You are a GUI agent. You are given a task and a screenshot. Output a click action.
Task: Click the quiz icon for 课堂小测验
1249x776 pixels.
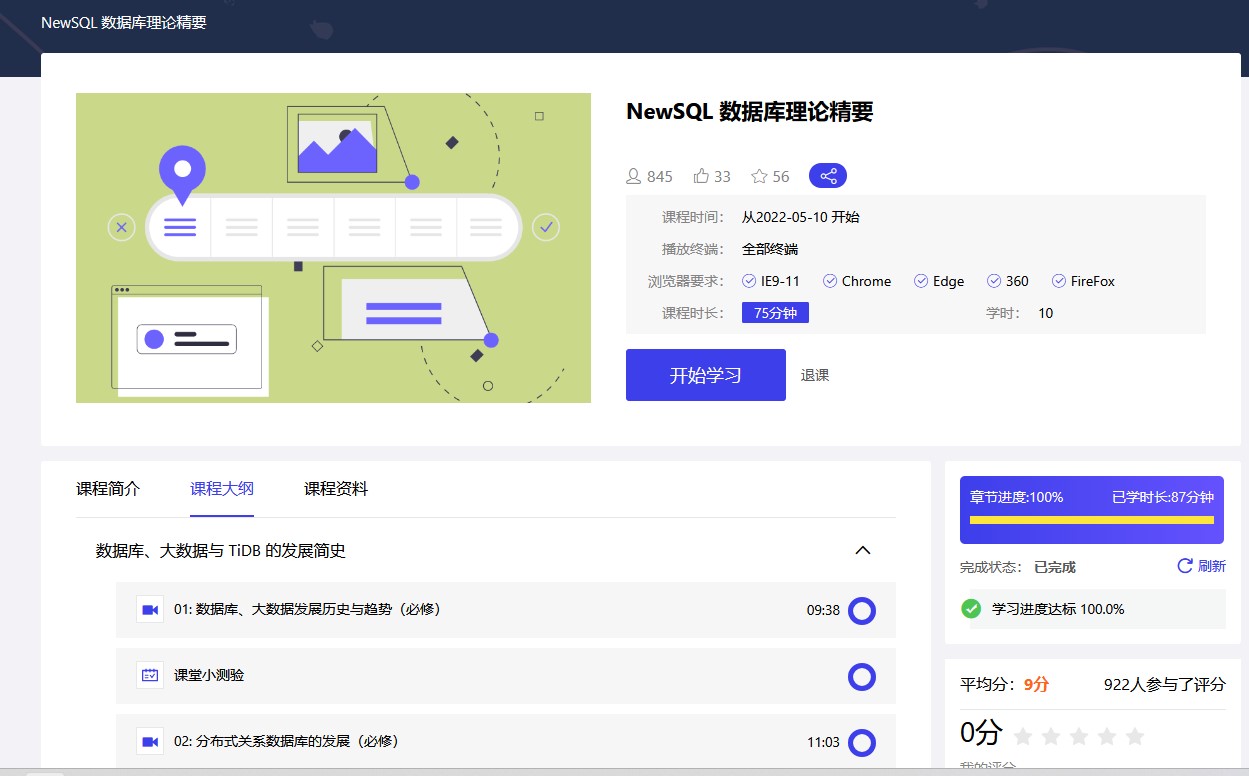pyautogui.click(x=150, y=675)
